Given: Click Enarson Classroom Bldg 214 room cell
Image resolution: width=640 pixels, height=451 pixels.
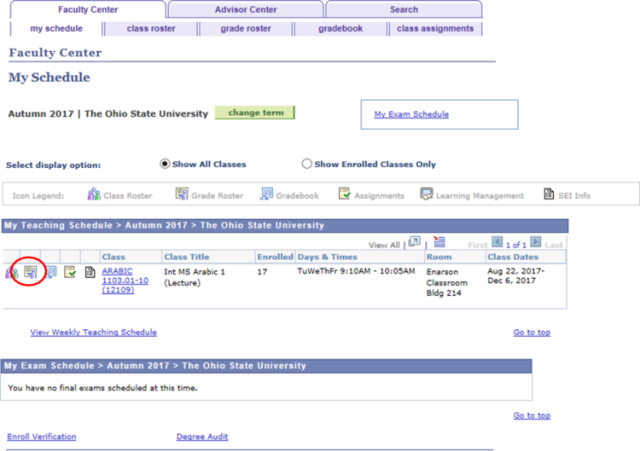Looking at the screenshot, I should (447, 282).
